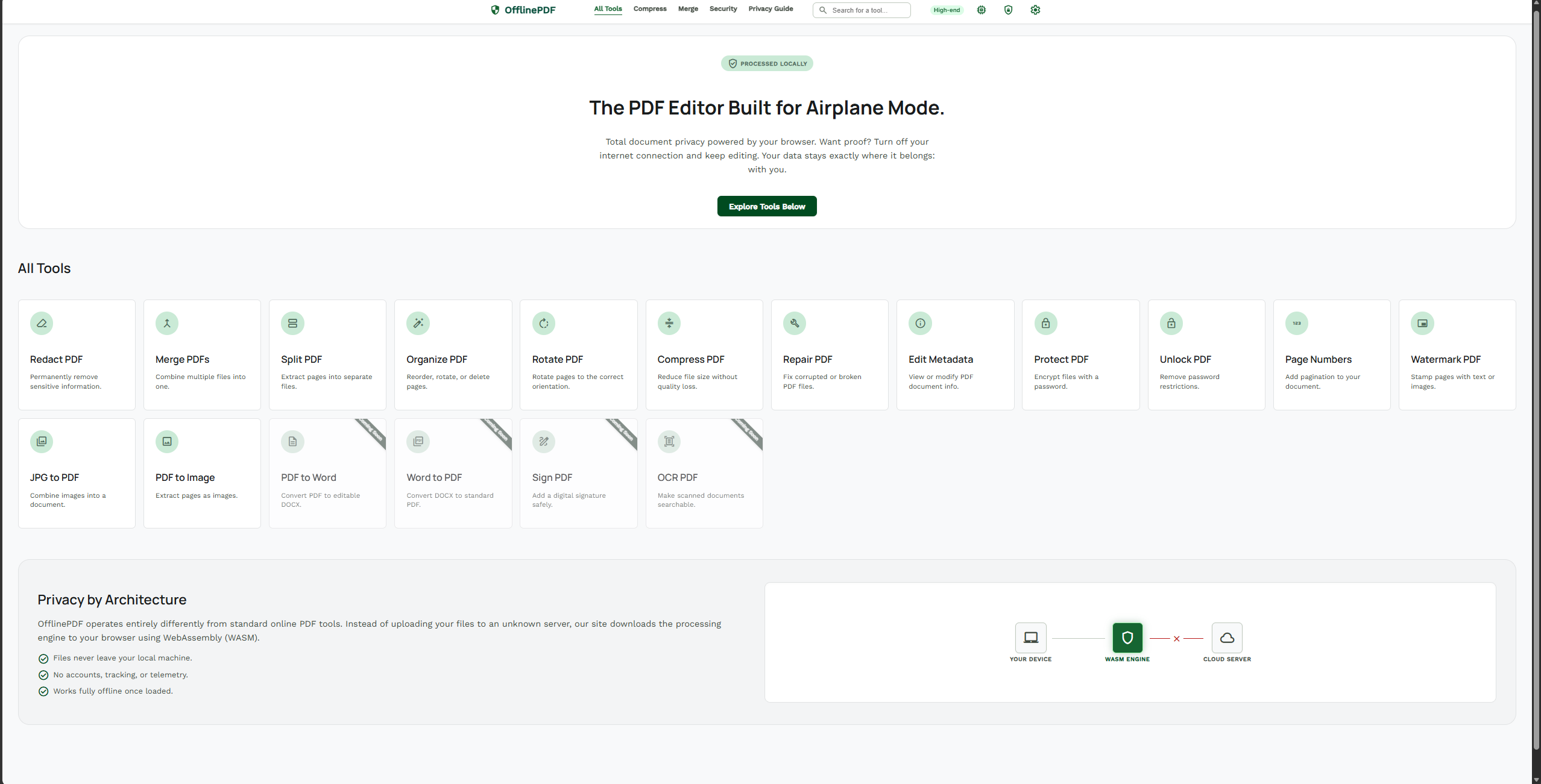Open the JPG to PDF tool title
Image resolution: width=1541 pixels, height=784 pixels.
pyautogui.click(x=54, y=477)
